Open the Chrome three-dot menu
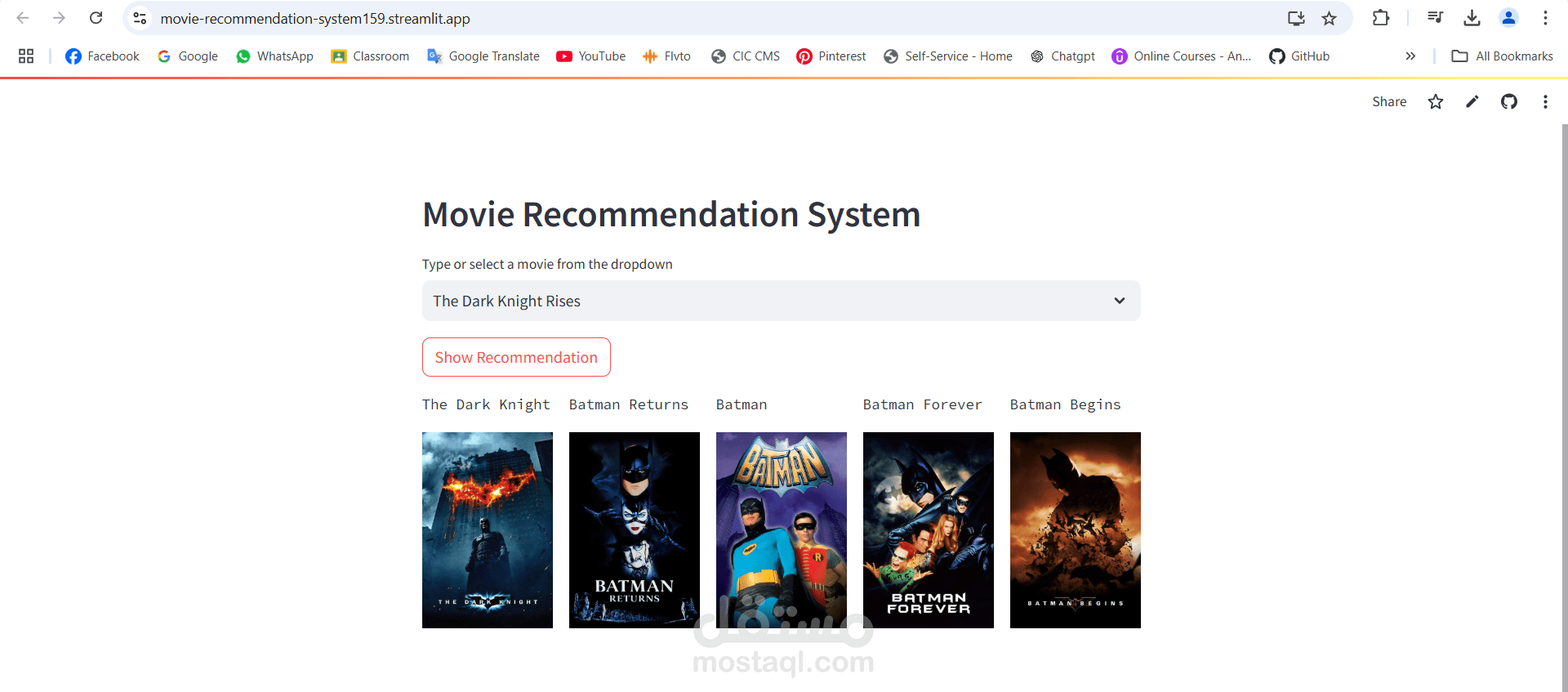Viewport: 1568px width, 692px height. click(x=1545, y=18)
